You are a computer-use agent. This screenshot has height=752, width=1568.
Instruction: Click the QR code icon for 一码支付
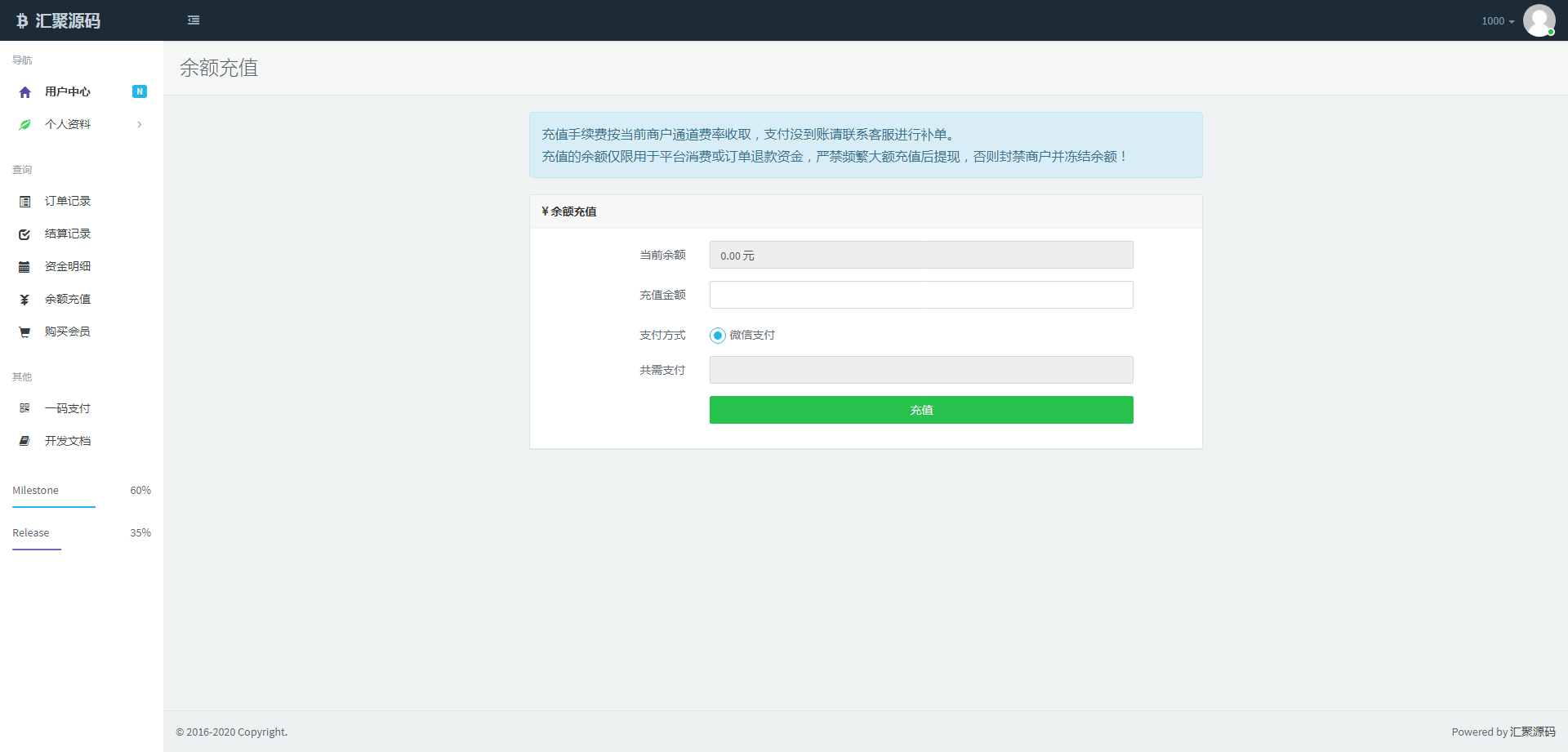pos(24,408)
